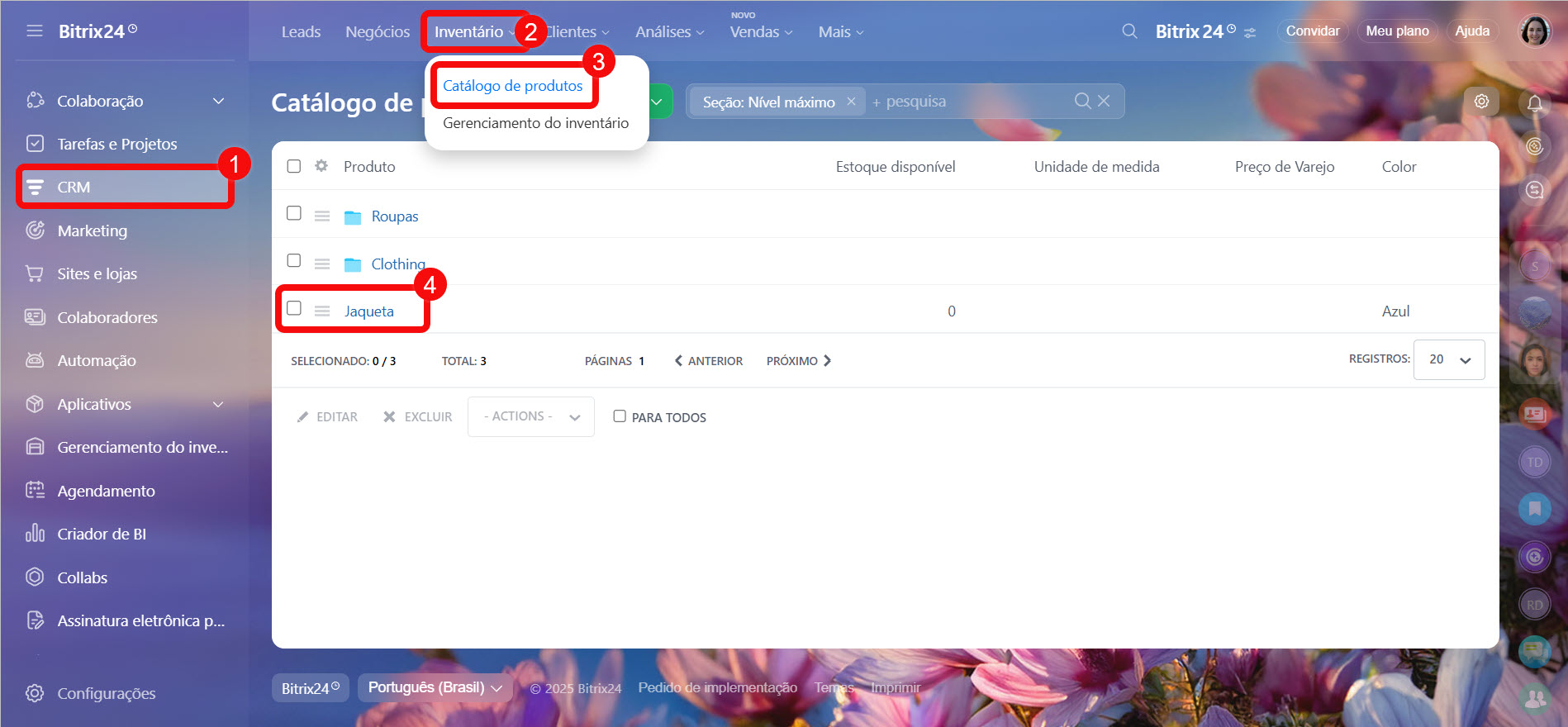Click the Convidar button
1568x727 pixels.
(1313, 31)
